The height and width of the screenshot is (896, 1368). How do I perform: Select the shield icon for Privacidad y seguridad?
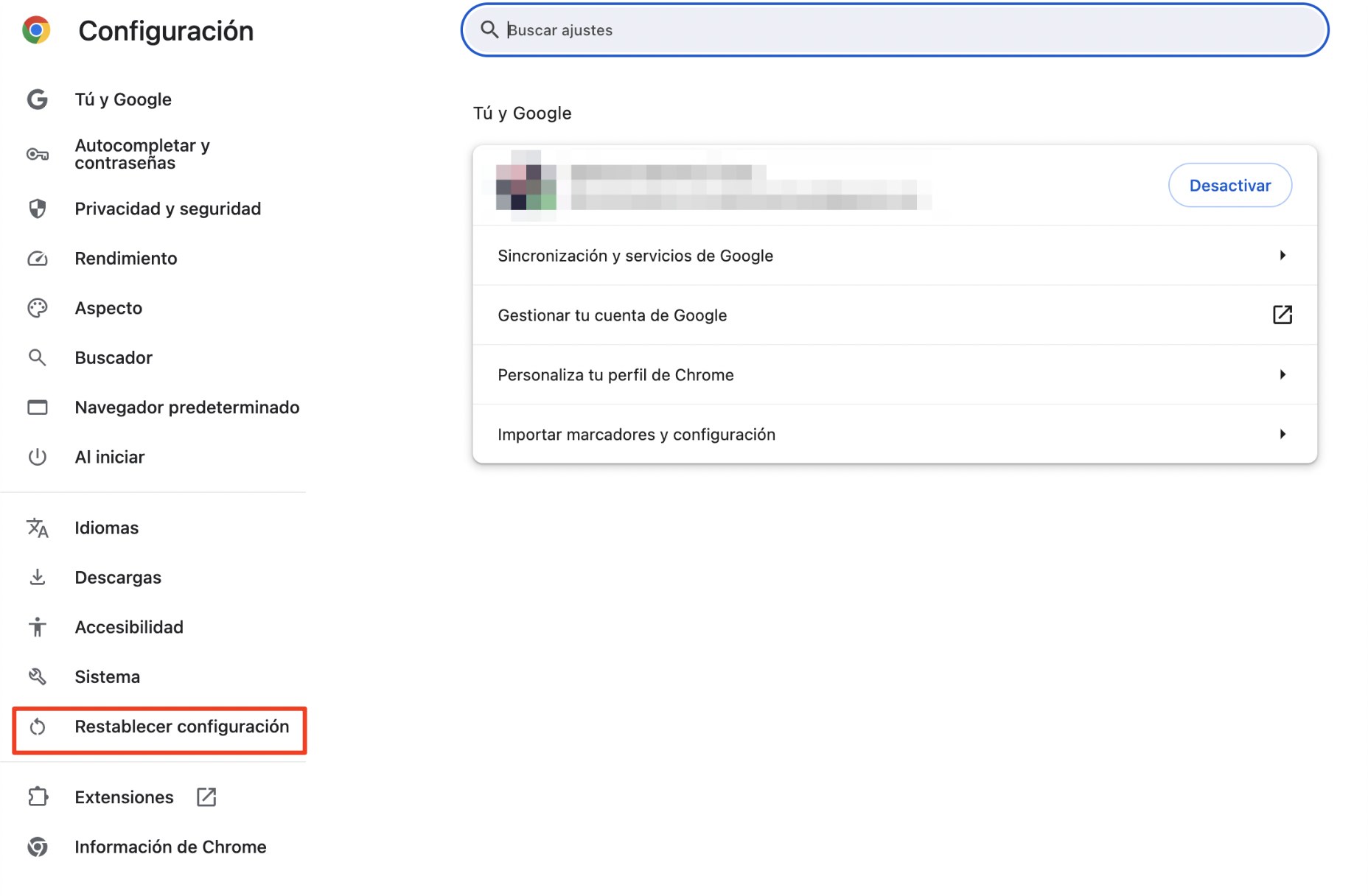pos(37,209)
